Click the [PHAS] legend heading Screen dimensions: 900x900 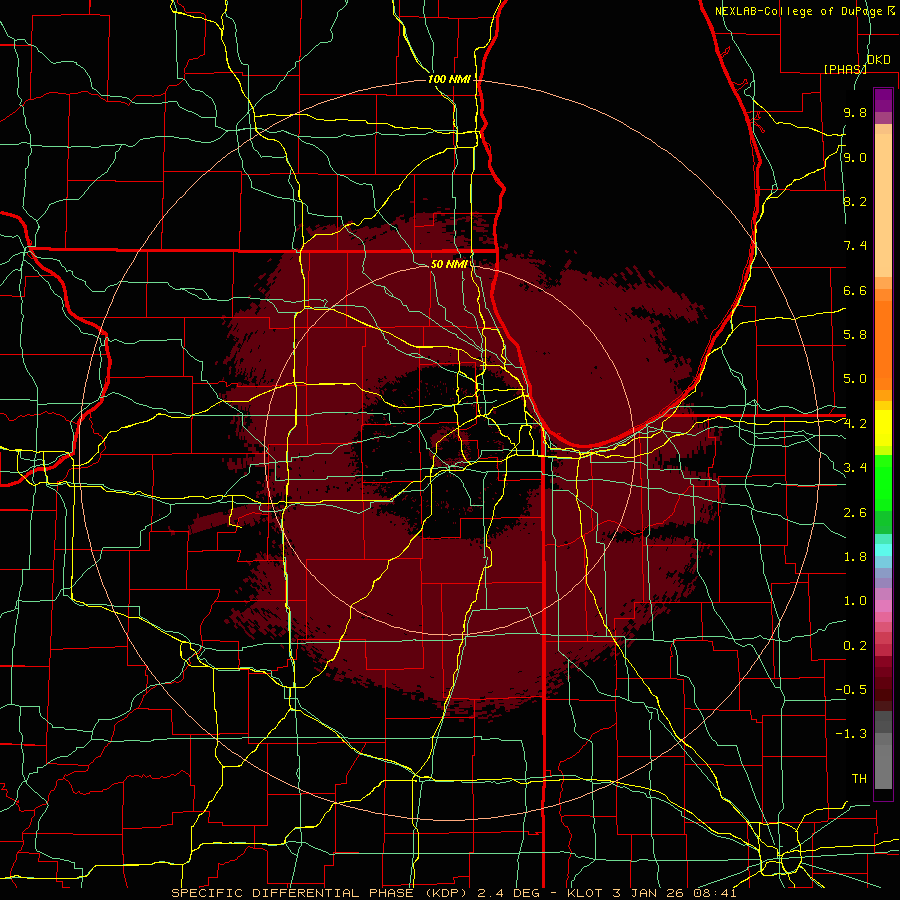click(845, 69)
